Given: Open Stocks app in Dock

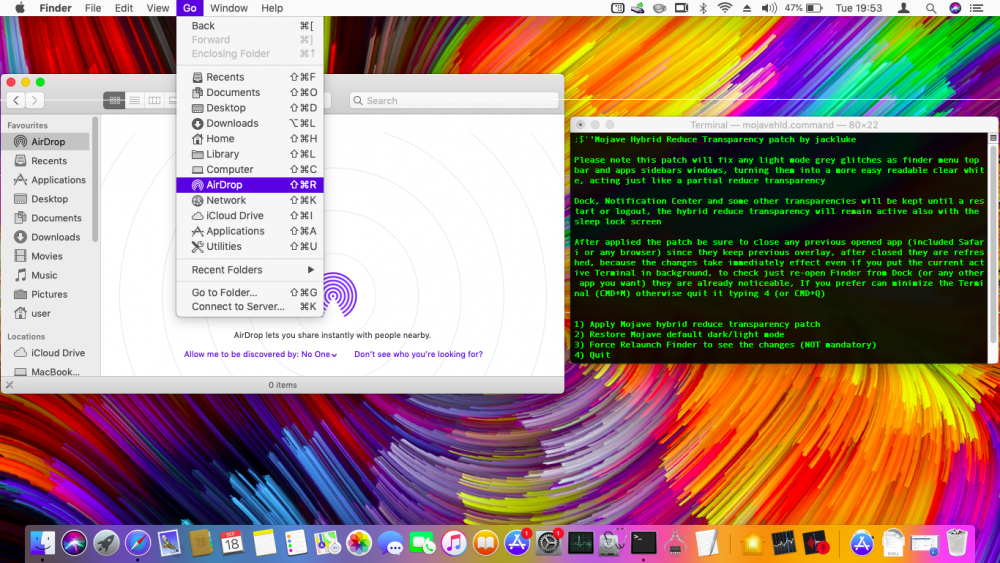Looking at the screenshot, I should pos(784,543).
